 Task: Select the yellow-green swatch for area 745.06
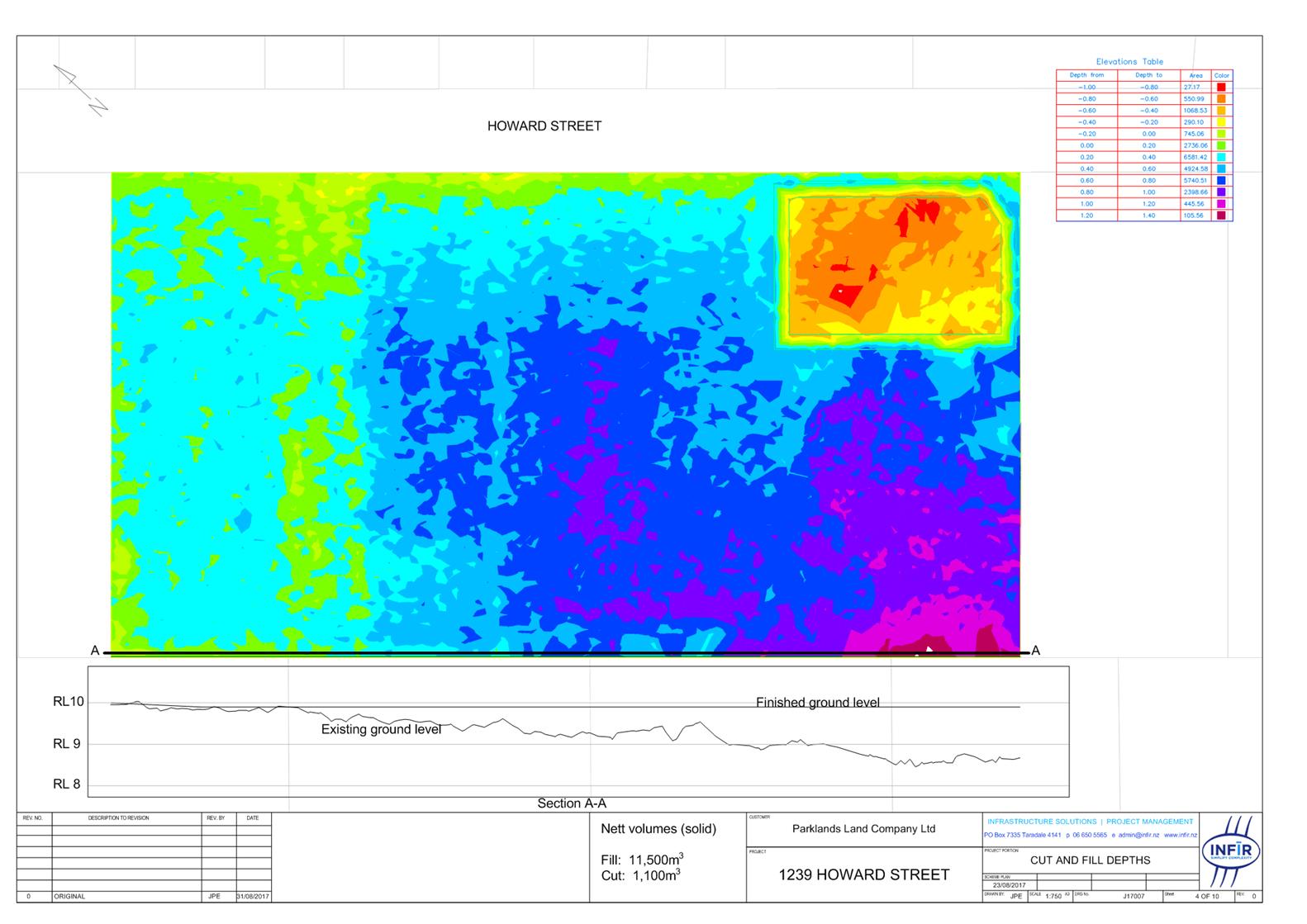tap(1221, 133)
